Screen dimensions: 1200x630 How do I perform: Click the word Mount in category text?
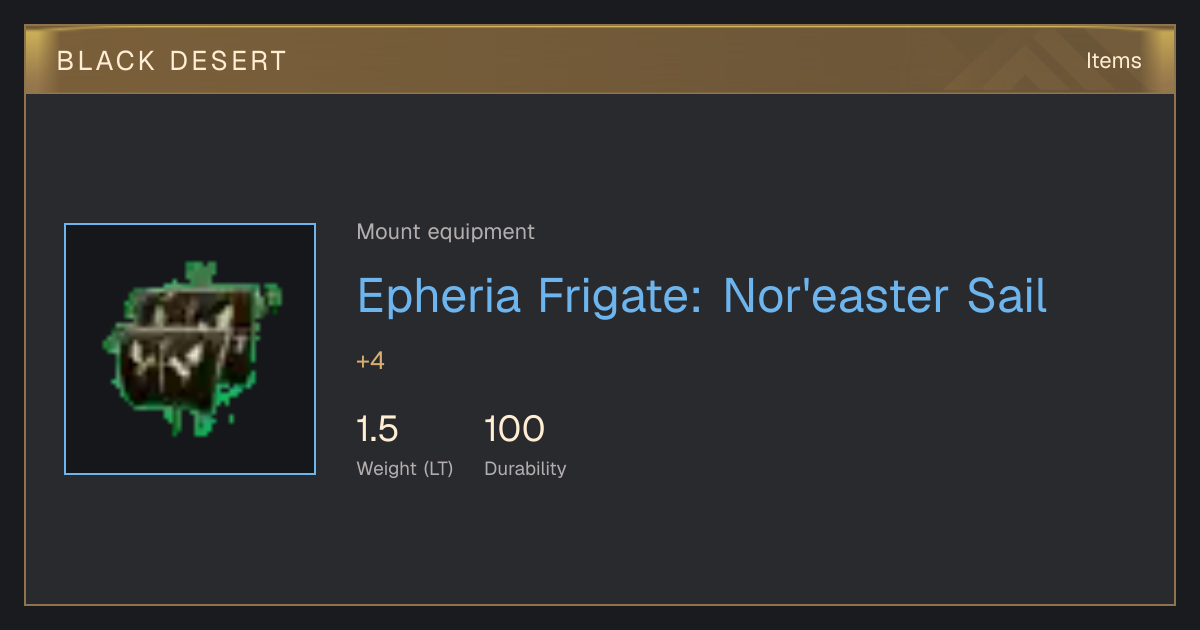pyautogui.click(x=389, y=232)
